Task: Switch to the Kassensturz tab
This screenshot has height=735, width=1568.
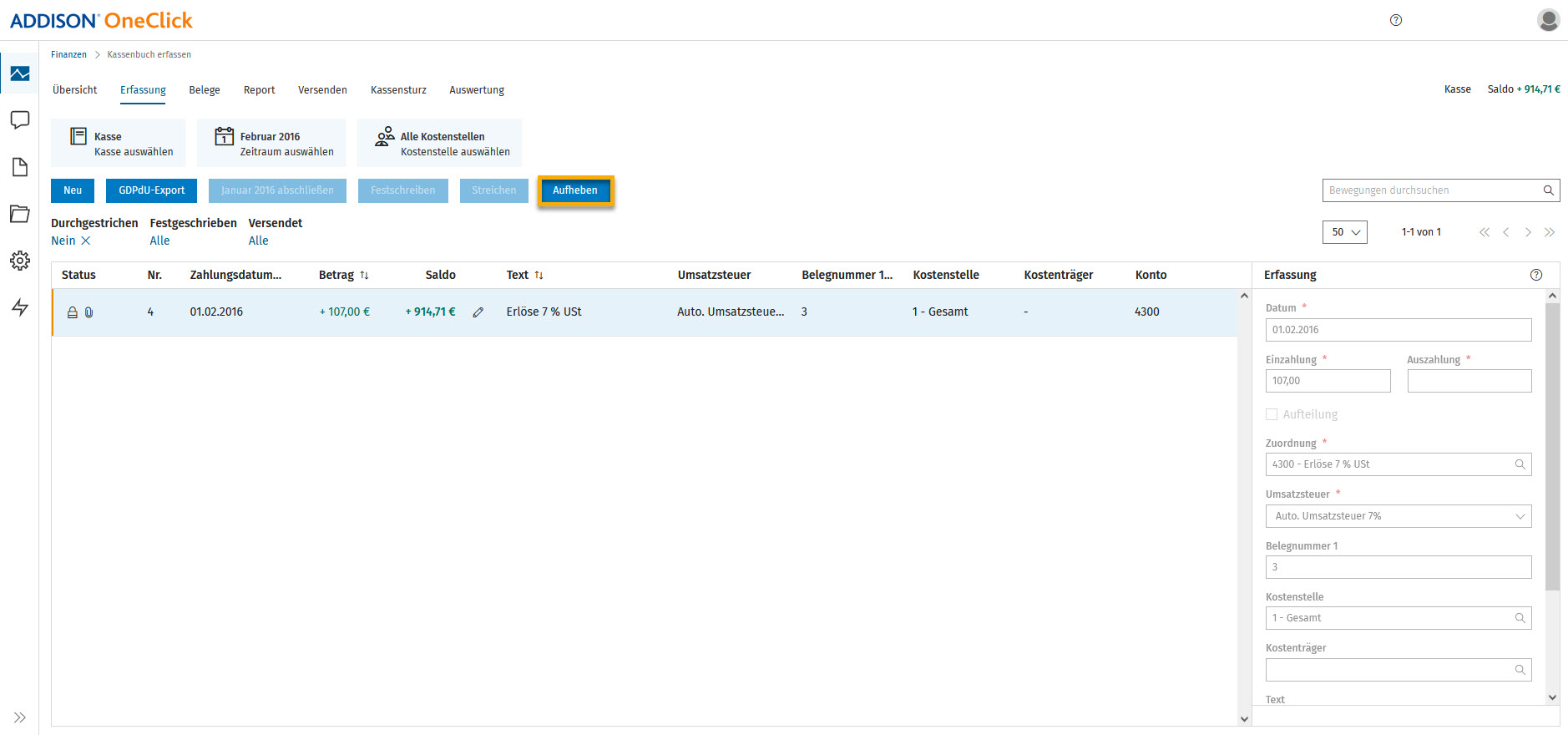Action: pos(398,90)
